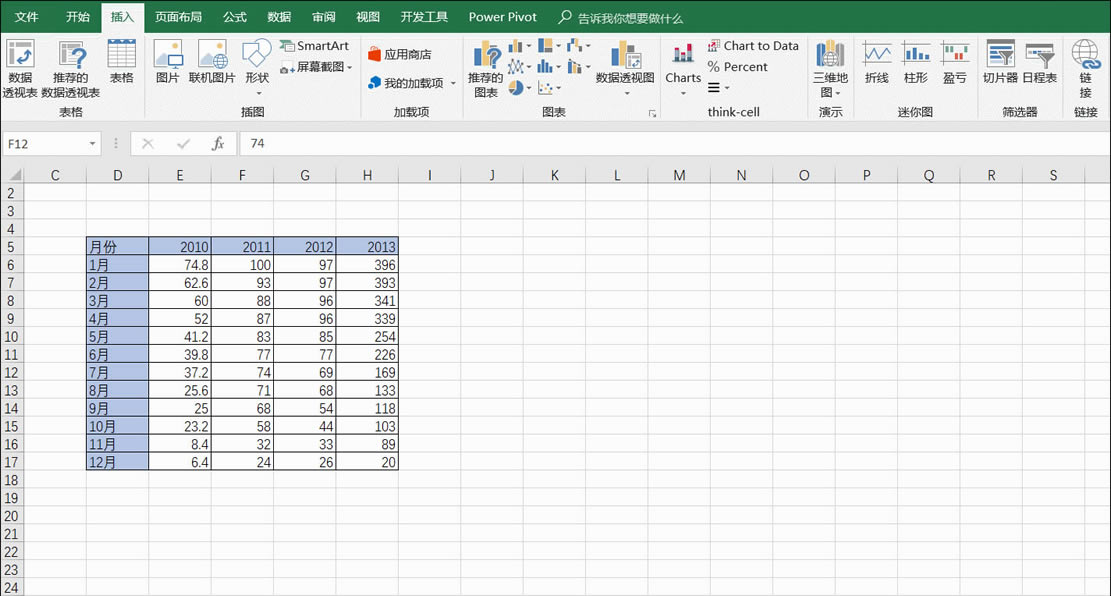Open the Power Pivot tab
The height and width of the screenshot is (596, 1111).
pyautogui.click(x=502, y=16)
